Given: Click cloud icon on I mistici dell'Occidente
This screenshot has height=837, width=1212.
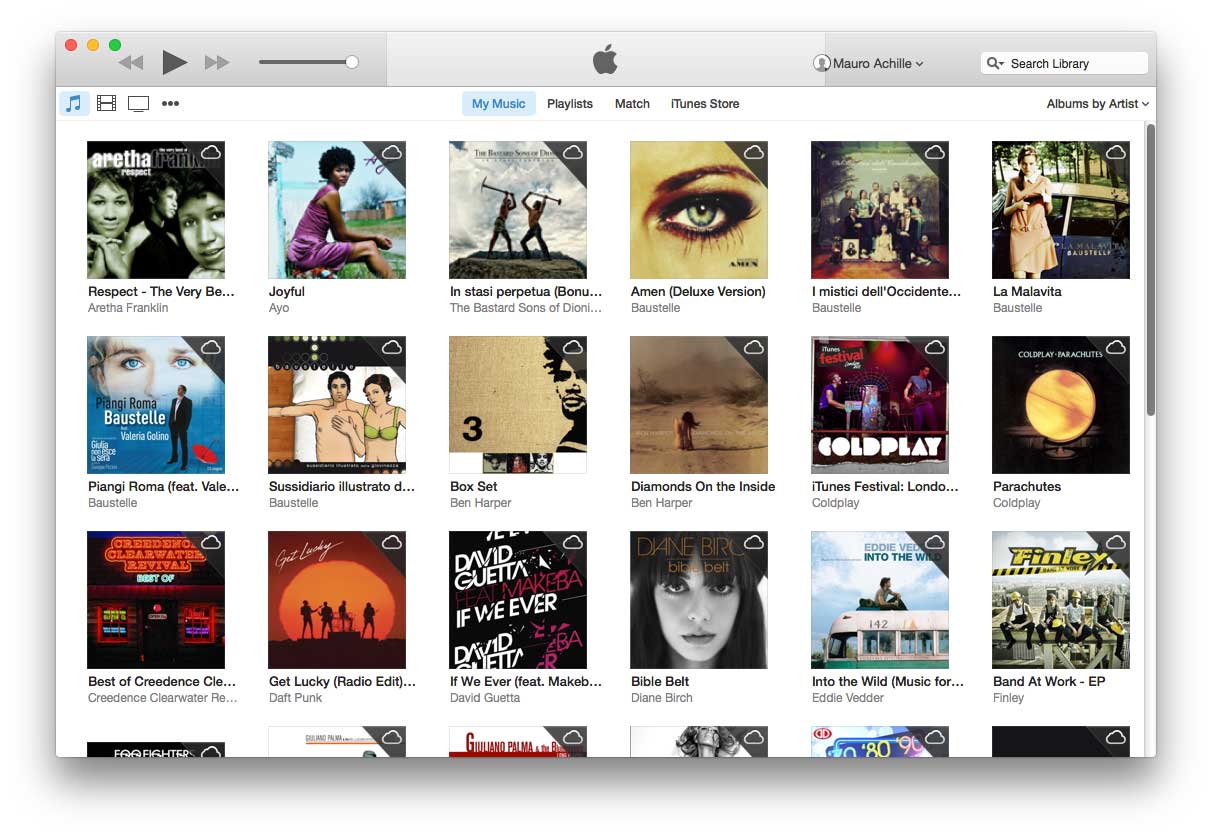Looking at the screenshot, I should pyautogui.click(x=935, y=153).
